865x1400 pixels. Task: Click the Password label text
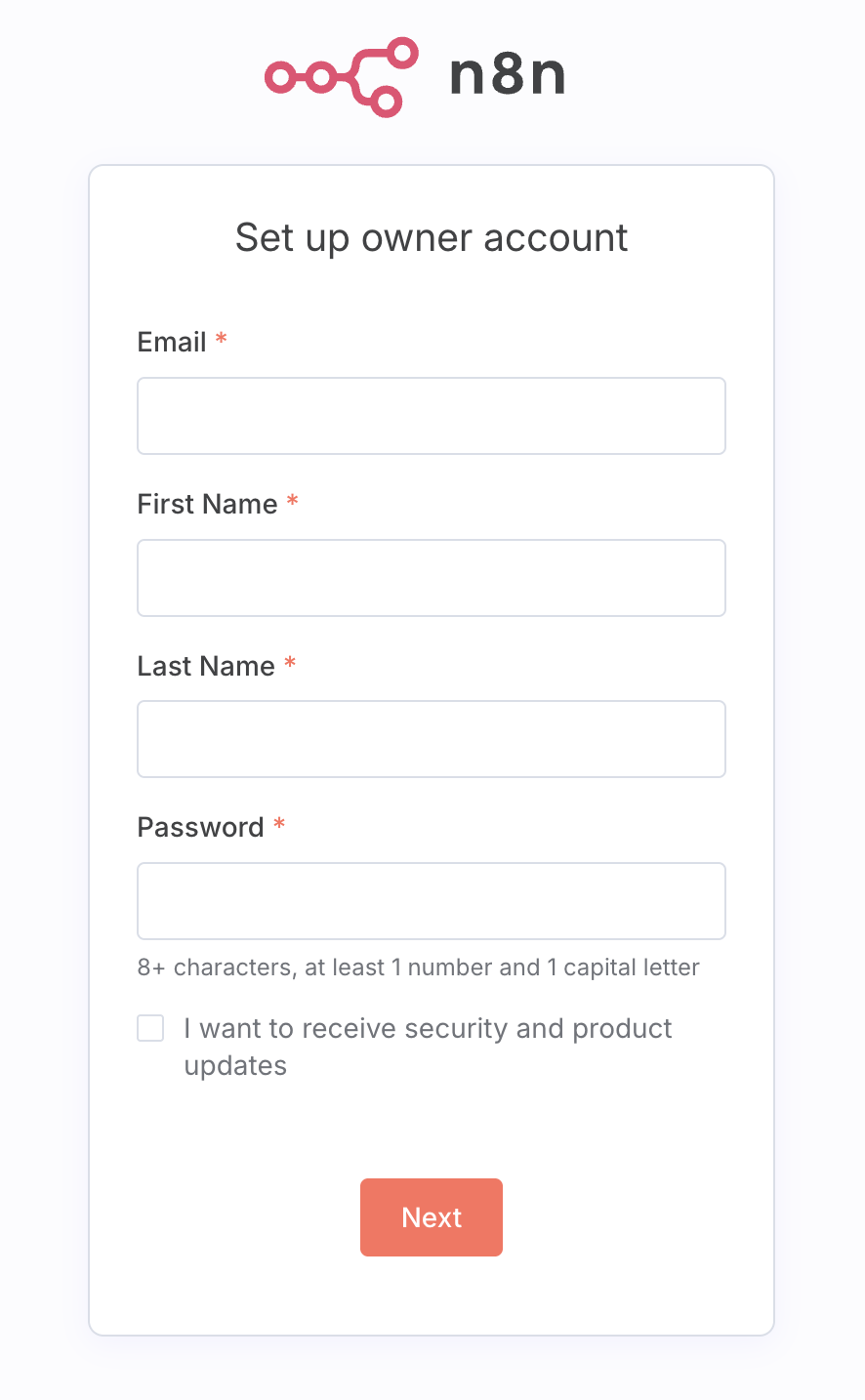click(x=200, y=827)
